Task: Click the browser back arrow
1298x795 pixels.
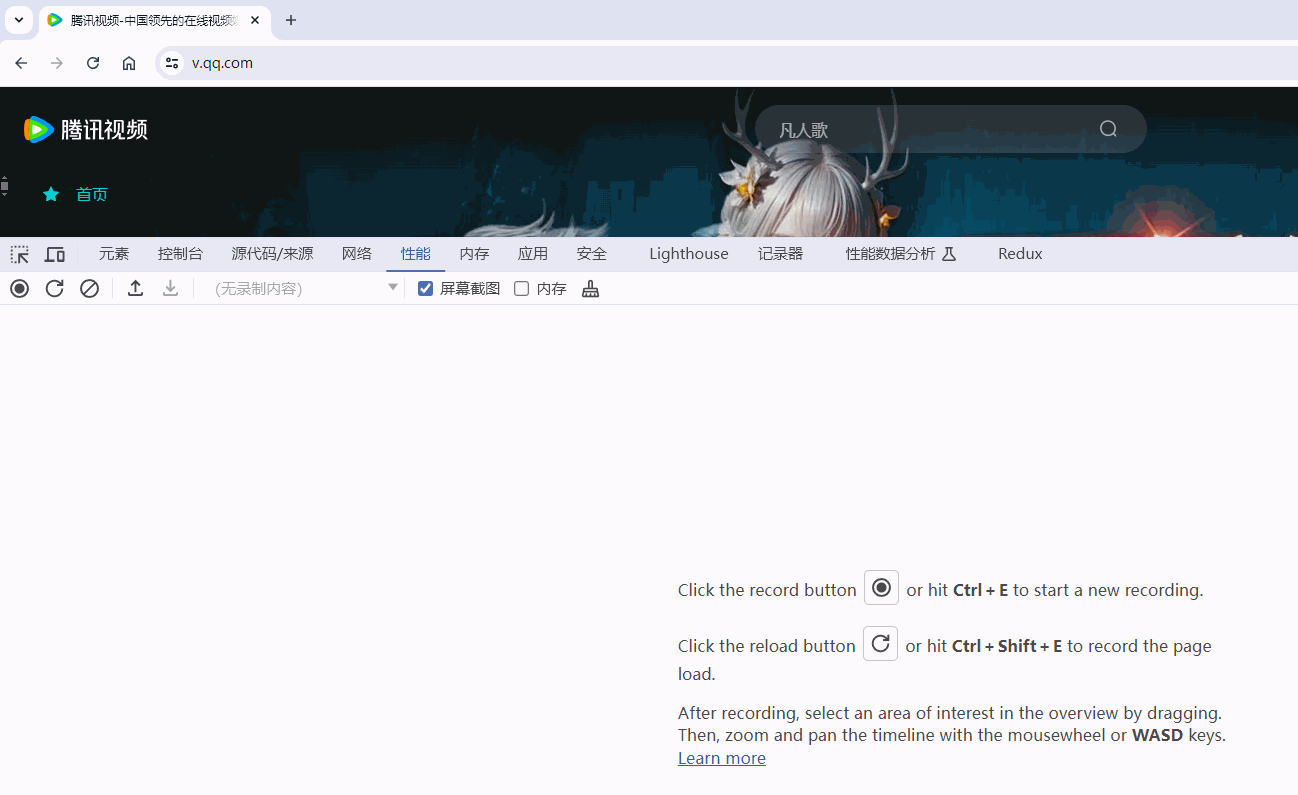Action: [21, 63]
